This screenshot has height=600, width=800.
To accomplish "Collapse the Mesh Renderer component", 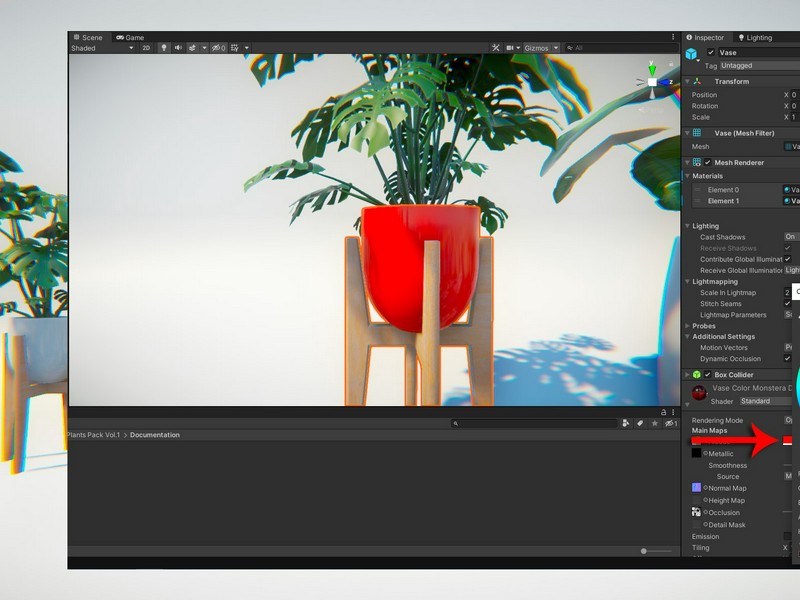I will (x=687, y=162).
